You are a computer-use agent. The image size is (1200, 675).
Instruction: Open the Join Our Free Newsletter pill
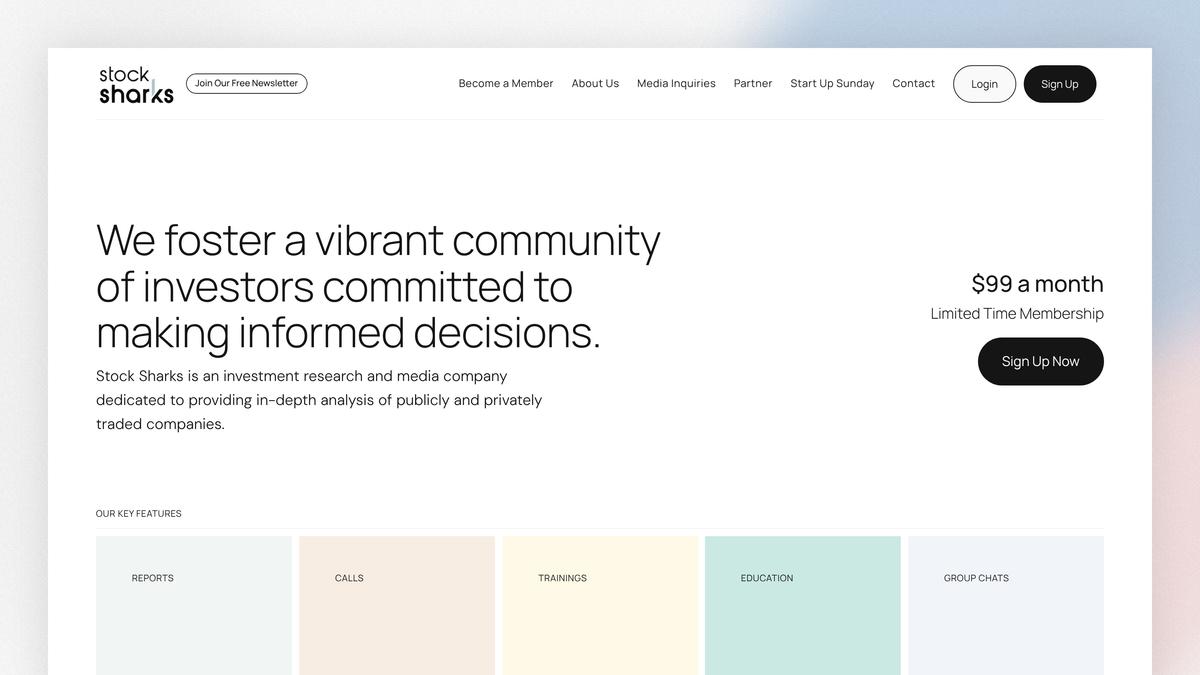coord(246,84)
